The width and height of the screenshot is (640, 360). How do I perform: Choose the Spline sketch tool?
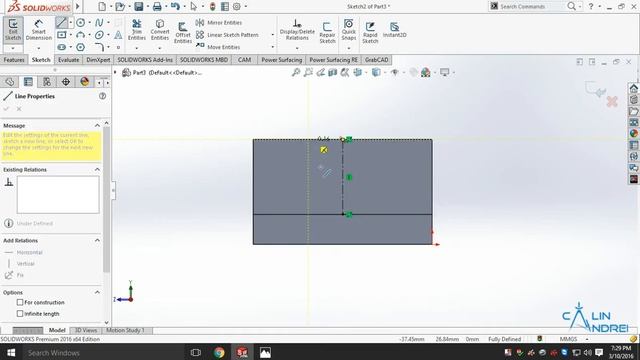99,22
